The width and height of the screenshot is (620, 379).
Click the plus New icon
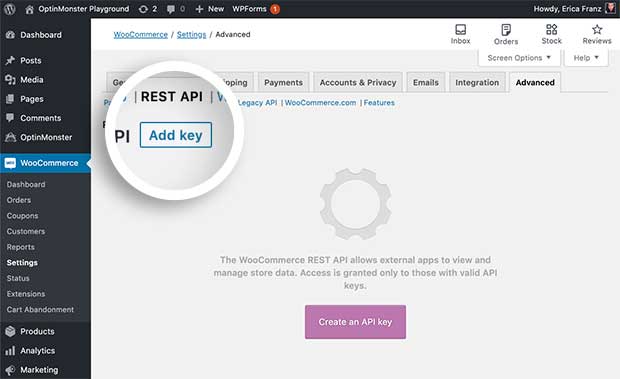pyautogui.click(x=199, y=9)
